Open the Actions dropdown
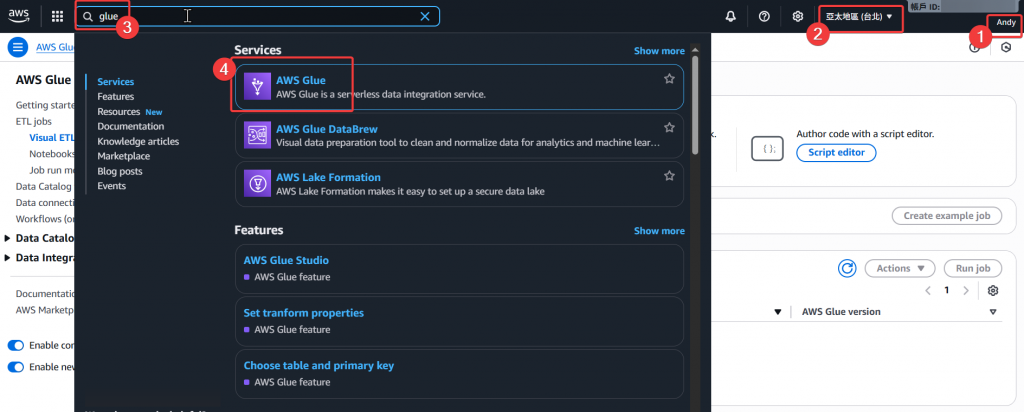 pos(901,268)
